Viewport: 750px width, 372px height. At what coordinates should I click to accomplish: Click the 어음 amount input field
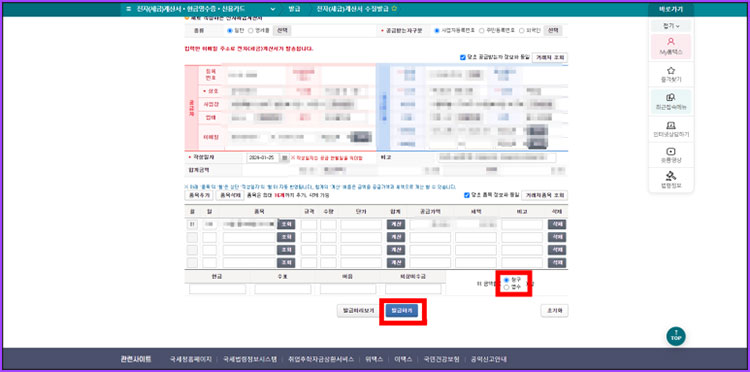pos(348,289)
